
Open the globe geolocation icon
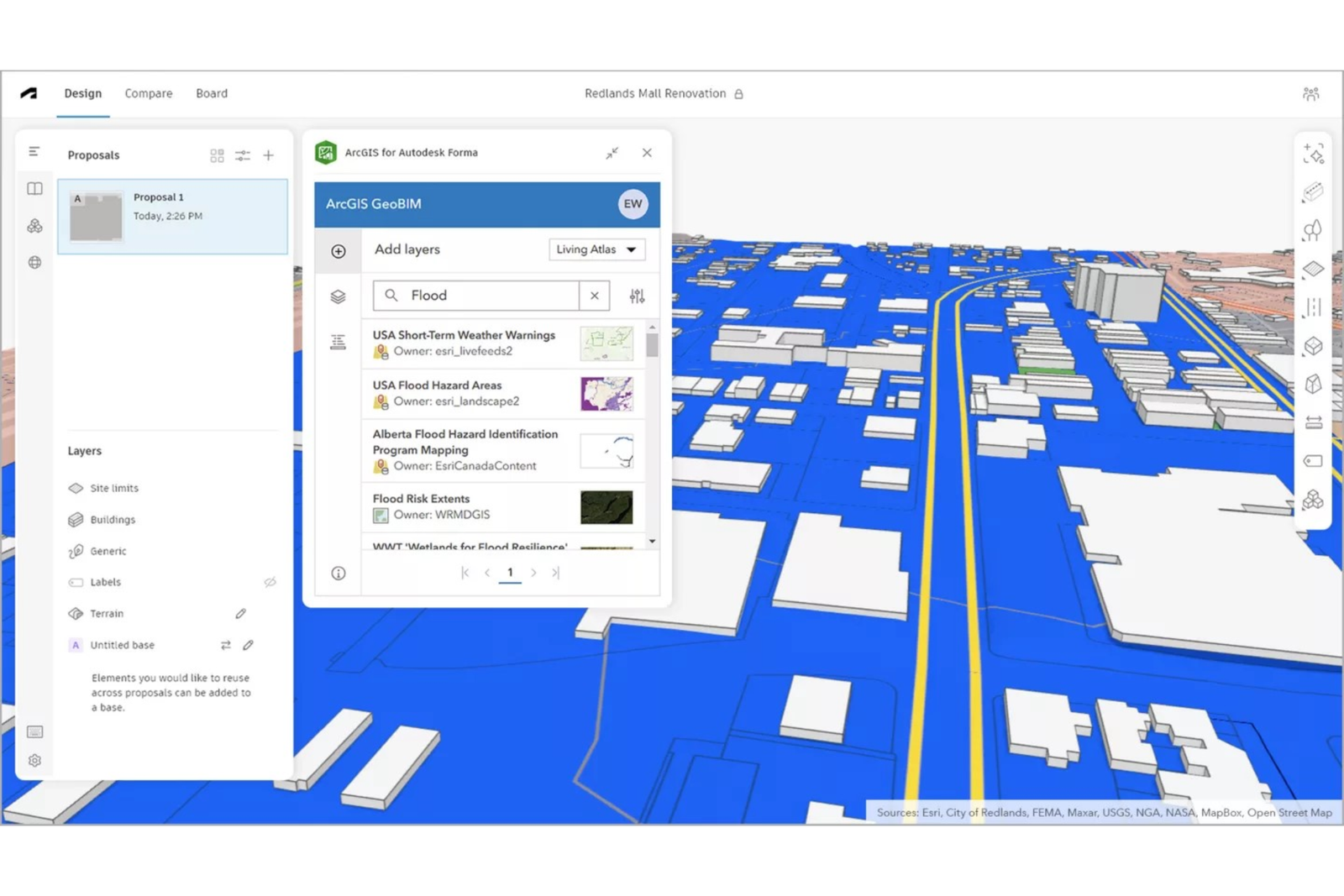34,263
